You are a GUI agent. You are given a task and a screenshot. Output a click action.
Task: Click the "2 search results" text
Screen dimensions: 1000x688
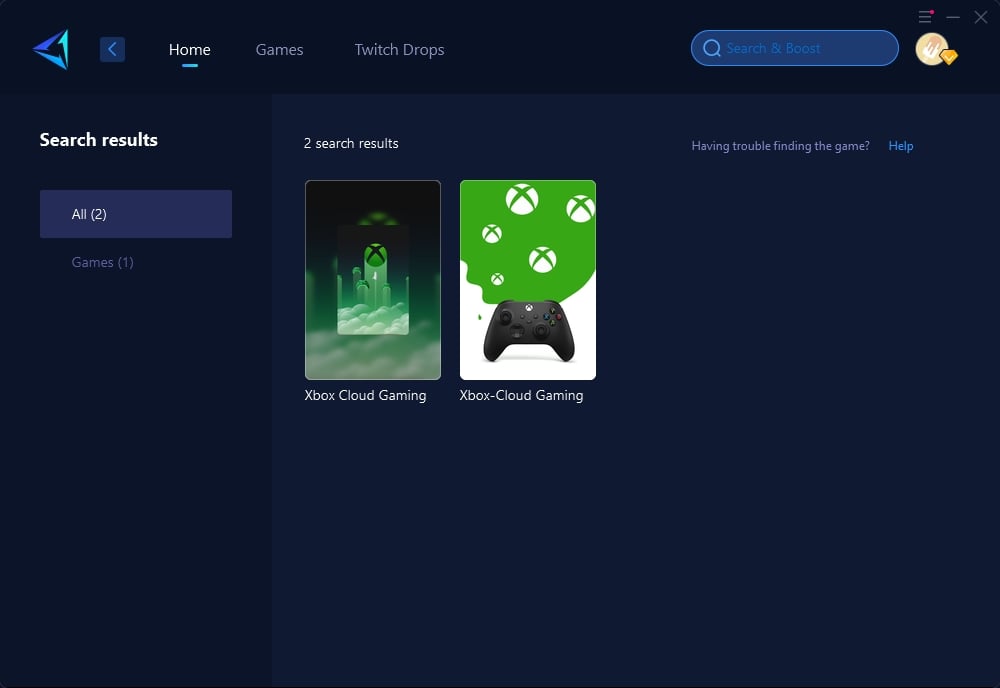pyautogui.click(x=351, y=143)
